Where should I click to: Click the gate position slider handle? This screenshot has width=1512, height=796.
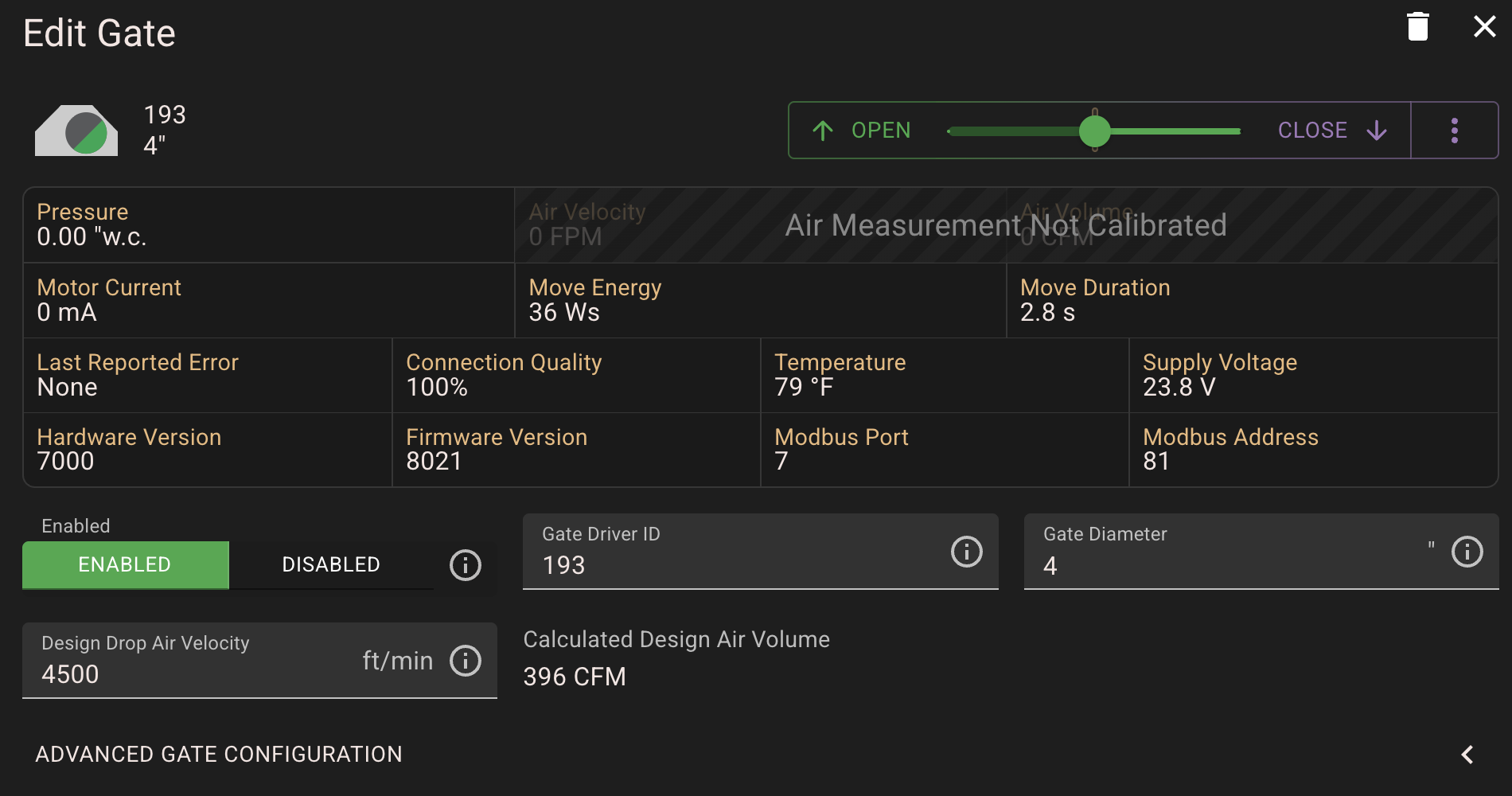pos(1094,131)
